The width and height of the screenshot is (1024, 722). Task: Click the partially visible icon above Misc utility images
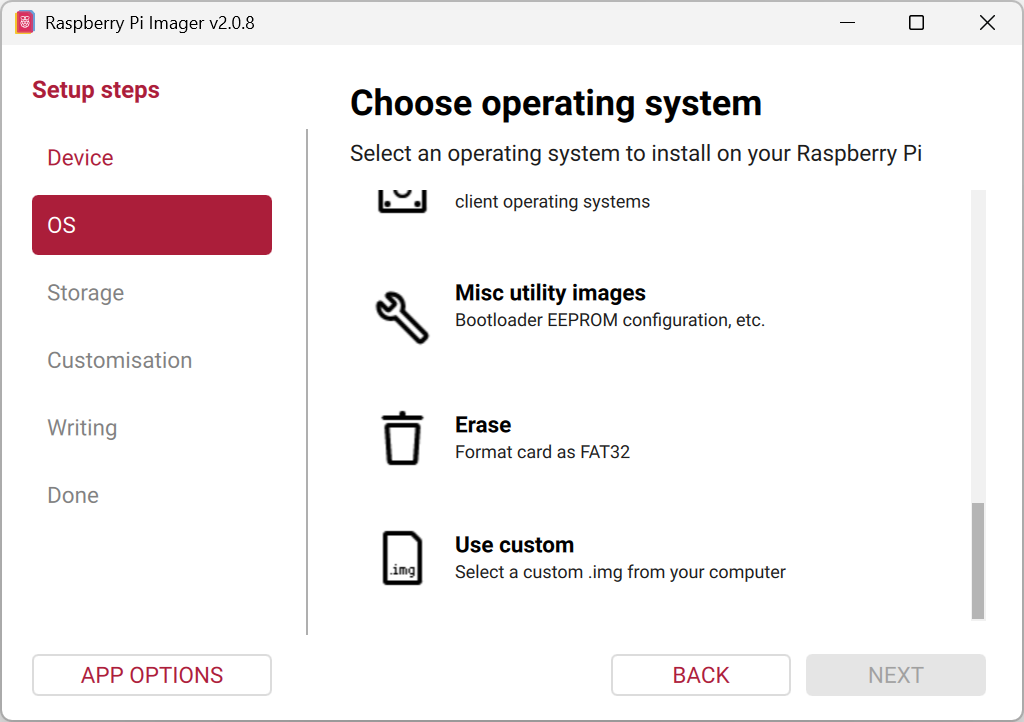(402, 201)
